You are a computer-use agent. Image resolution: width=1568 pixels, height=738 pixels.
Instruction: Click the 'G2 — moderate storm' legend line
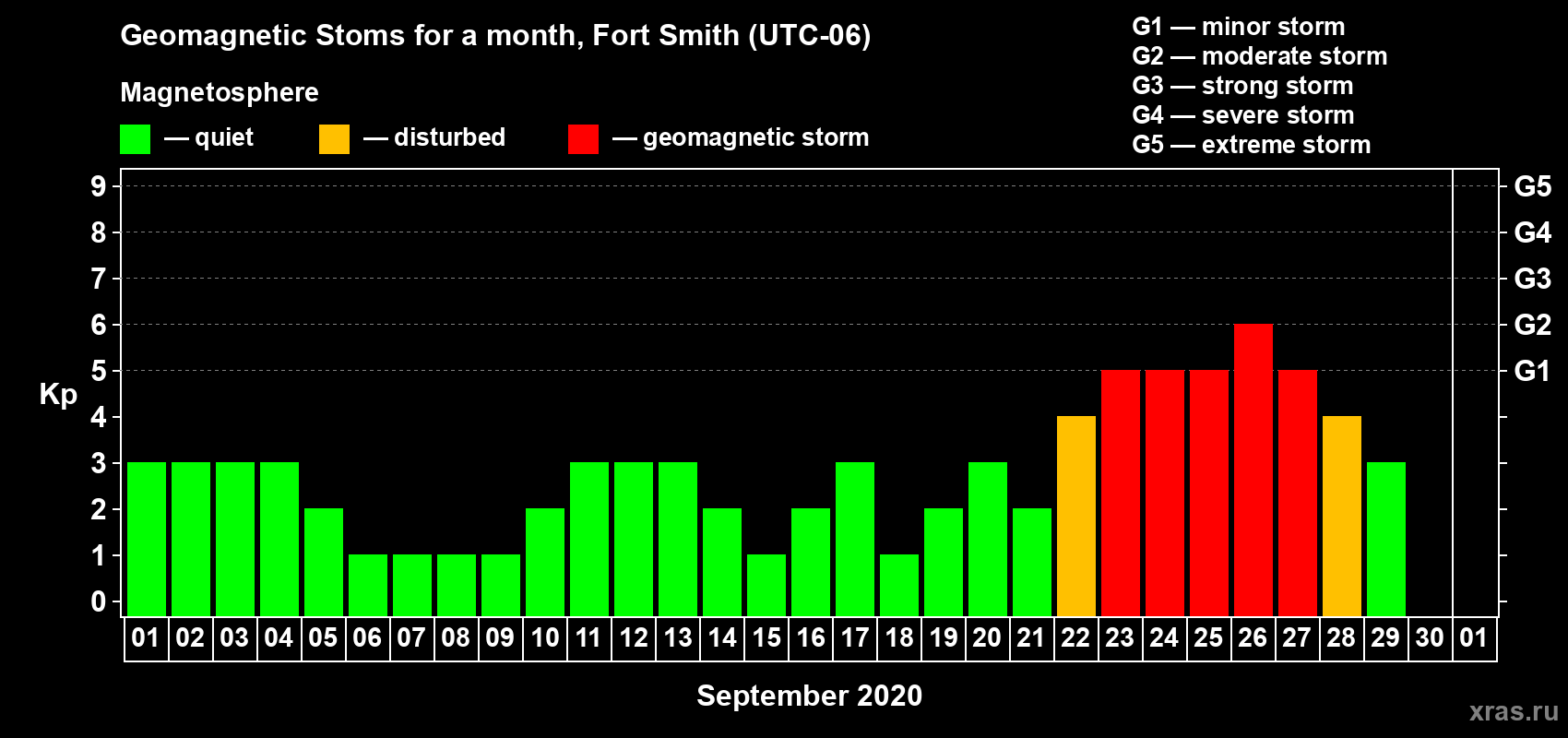(x=1260, y=56)
